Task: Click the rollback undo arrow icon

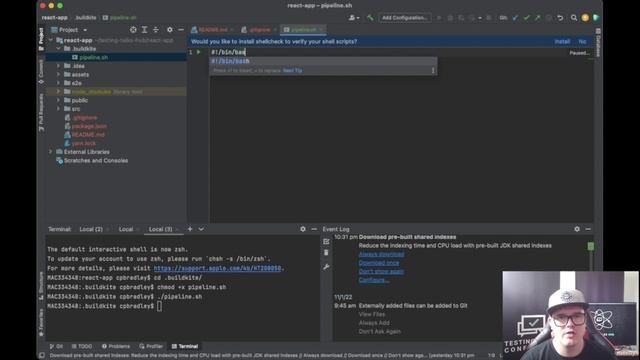Action: tap(560, 18)
